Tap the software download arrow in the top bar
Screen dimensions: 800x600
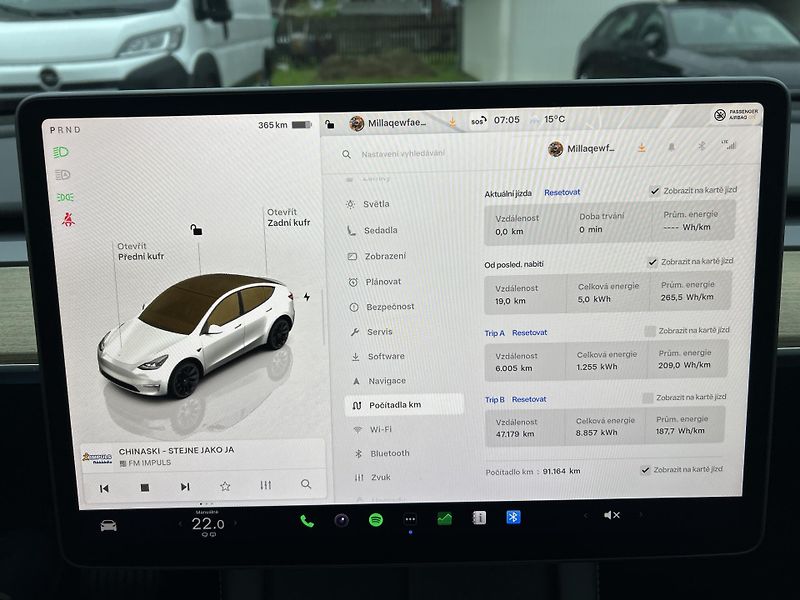point(452,122)
